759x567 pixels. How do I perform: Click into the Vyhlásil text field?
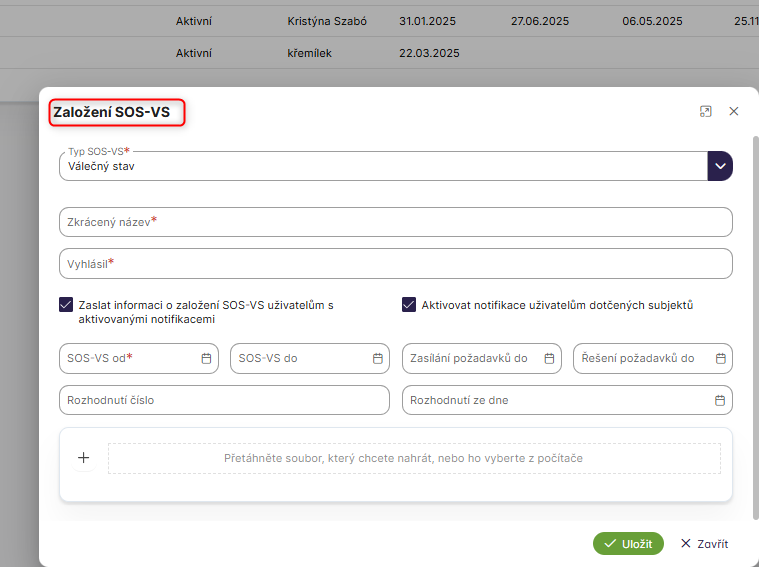click(395, 264)
